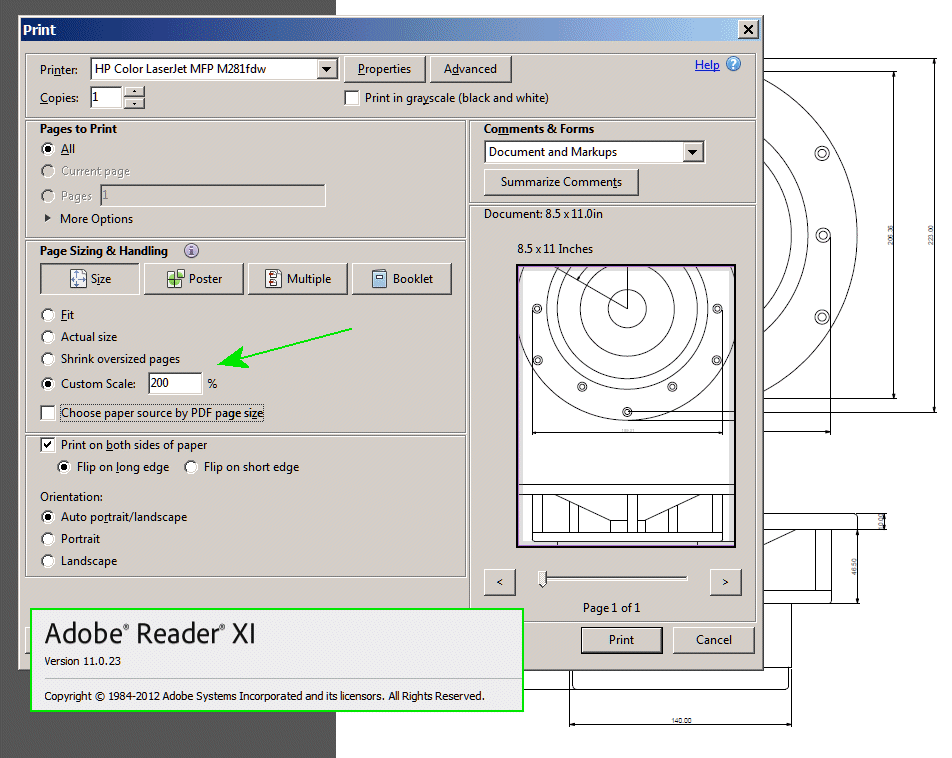Select the All pages radio button
The image size is (952, 758).
[48, 149]
